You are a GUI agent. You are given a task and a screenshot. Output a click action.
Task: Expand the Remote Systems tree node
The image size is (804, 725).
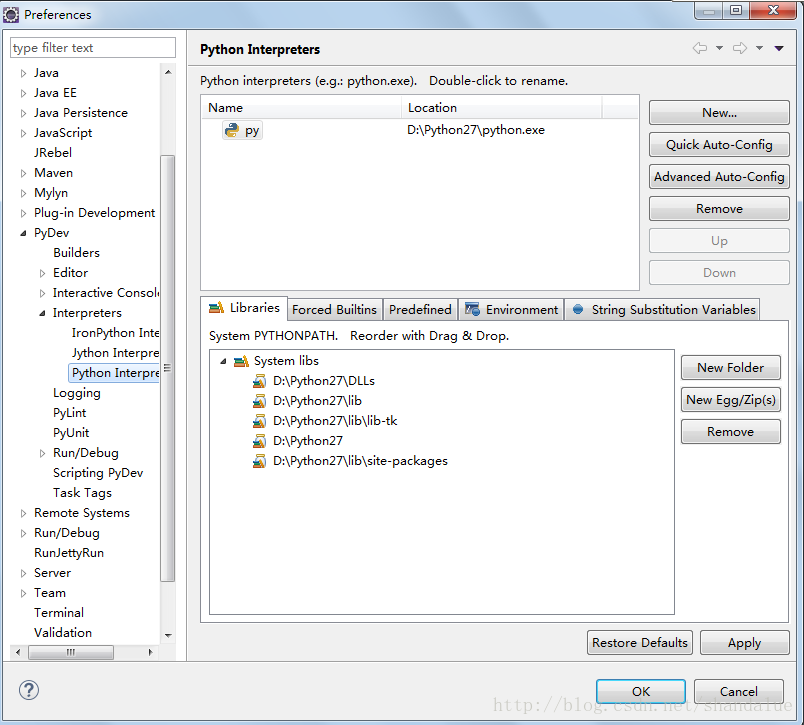point(23,513)
